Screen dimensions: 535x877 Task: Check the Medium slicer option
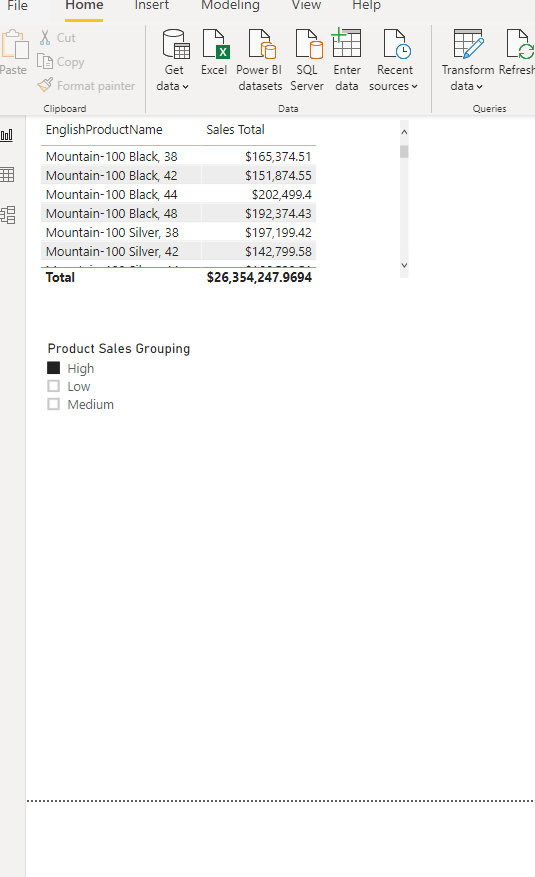pyautogui.click(x=54, y=404)
